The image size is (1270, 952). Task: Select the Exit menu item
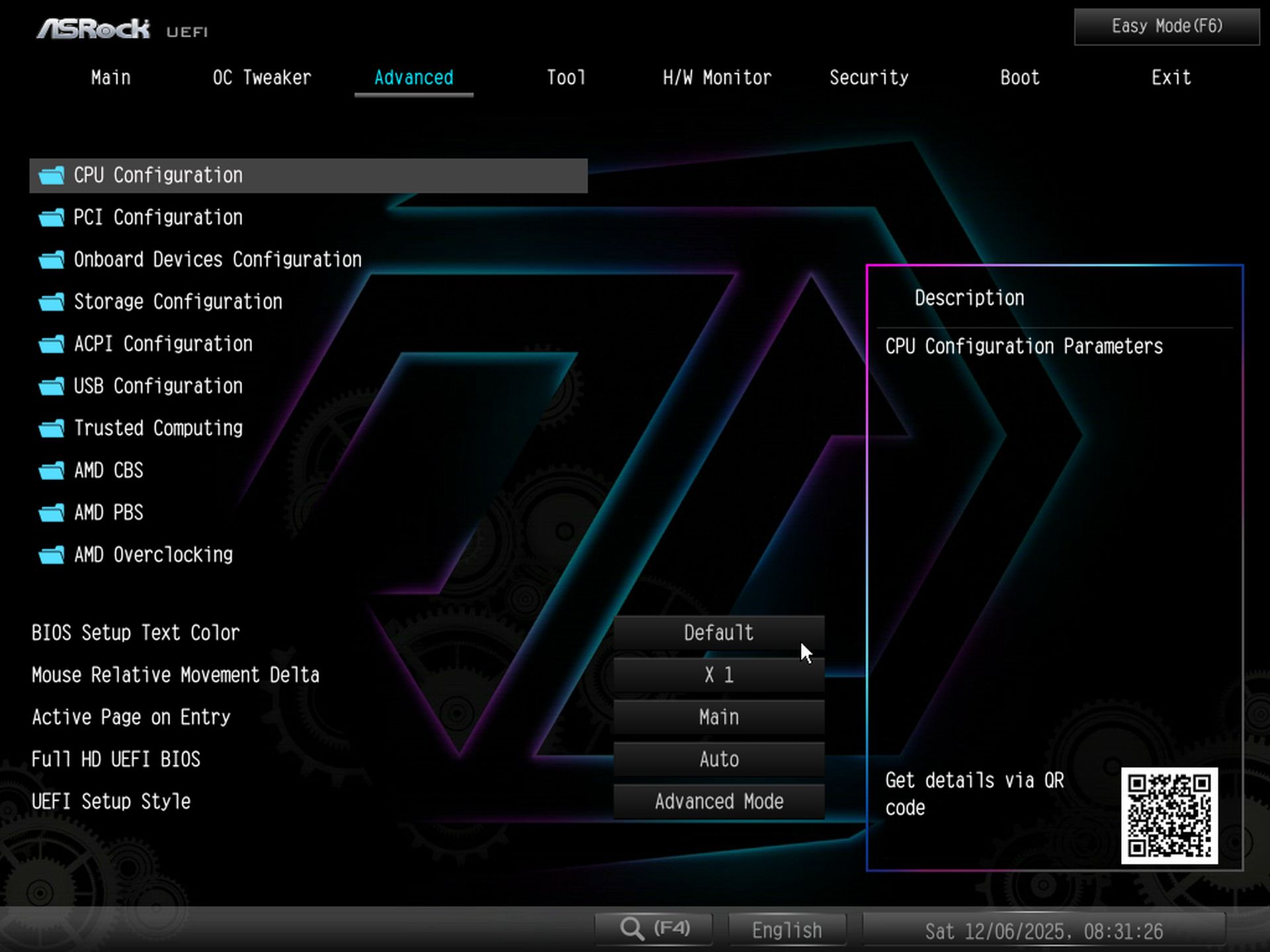1171,77
